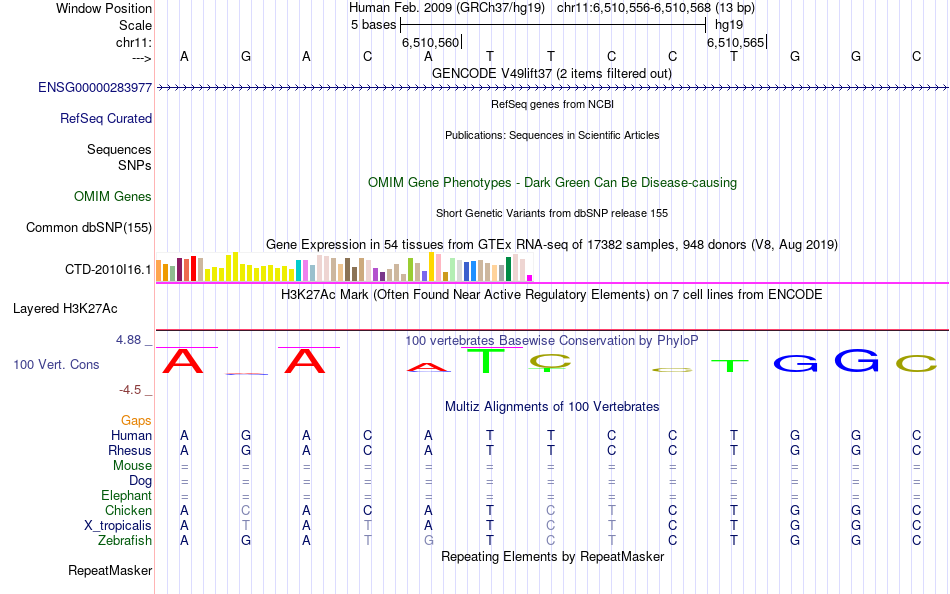This screenshot has width=950, height=594.
Task: Select the Window Position label
Action: tap(104, 8)
